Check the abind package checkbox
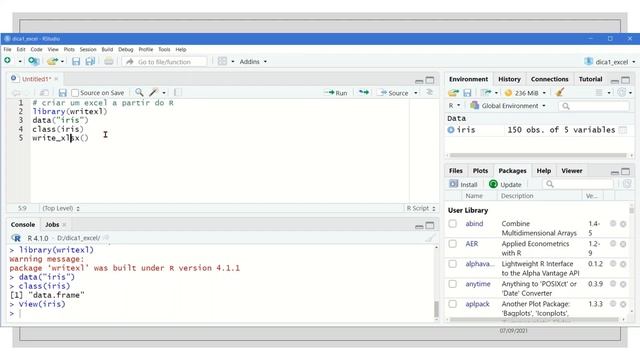 pos(452,224)
